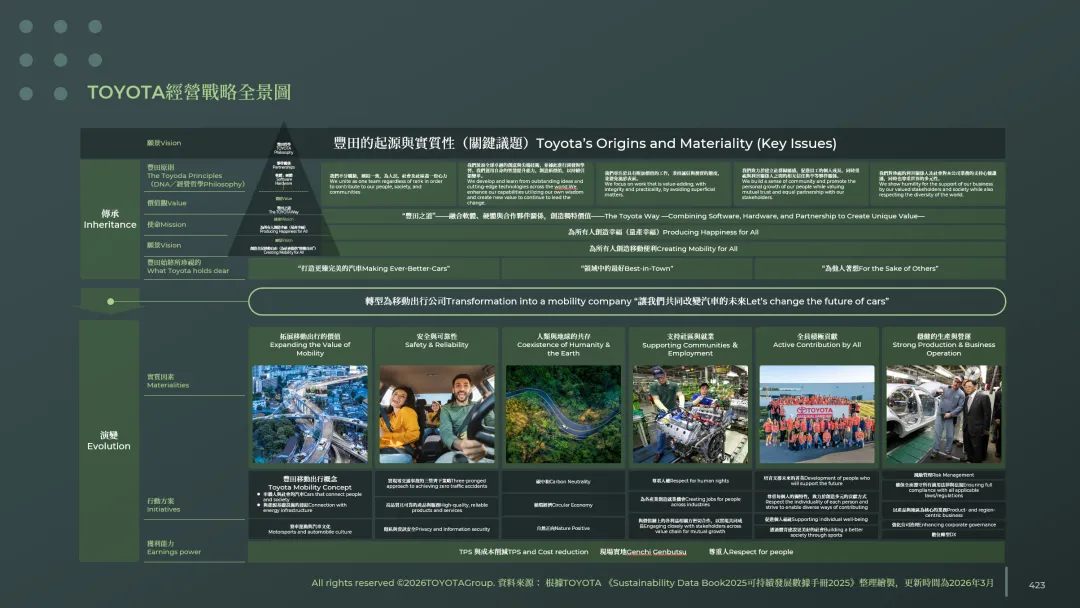The image size is (1080, 608).
Task: Select the principle box 'We unite as one team'
Action: pos(389,184)
